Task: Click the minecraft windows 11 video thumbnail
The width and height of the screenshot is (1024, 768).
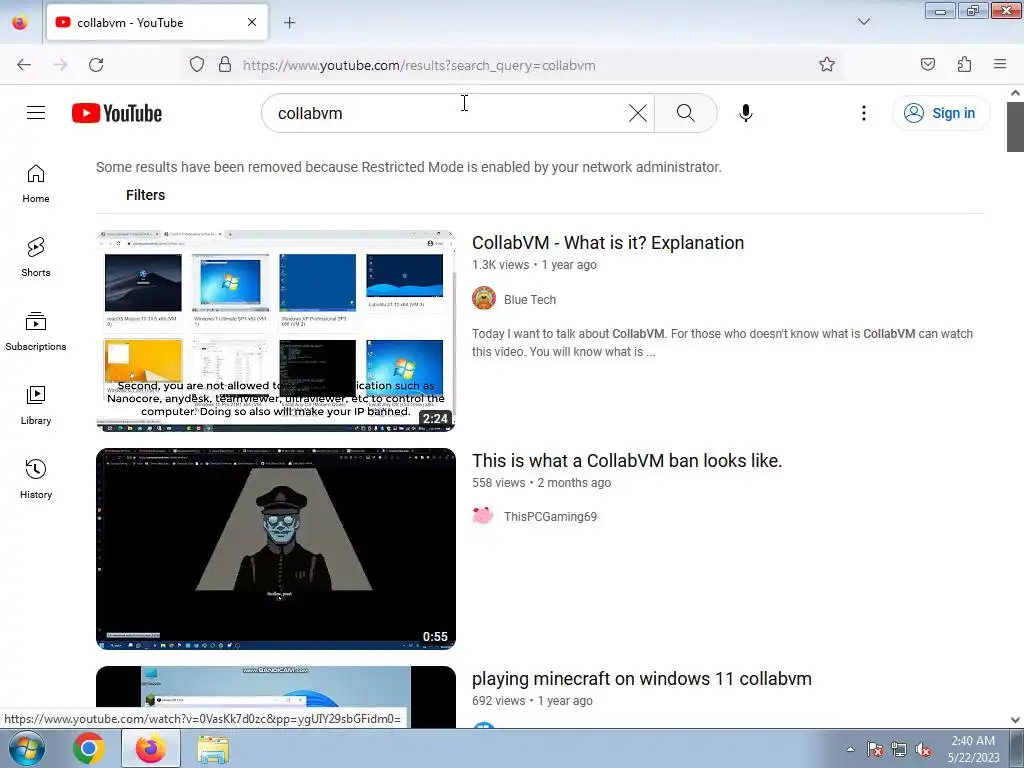Action: coord(276,696)
